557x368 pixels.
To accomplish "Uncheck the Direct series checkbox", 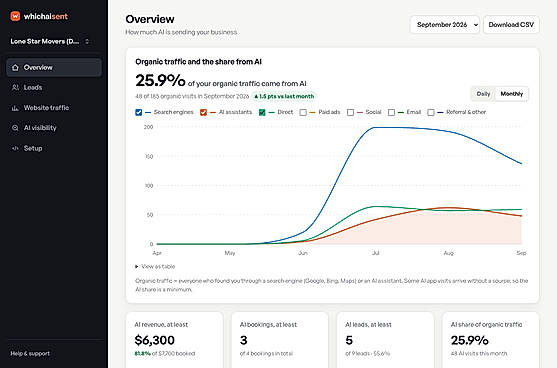I will pos(262,112).
